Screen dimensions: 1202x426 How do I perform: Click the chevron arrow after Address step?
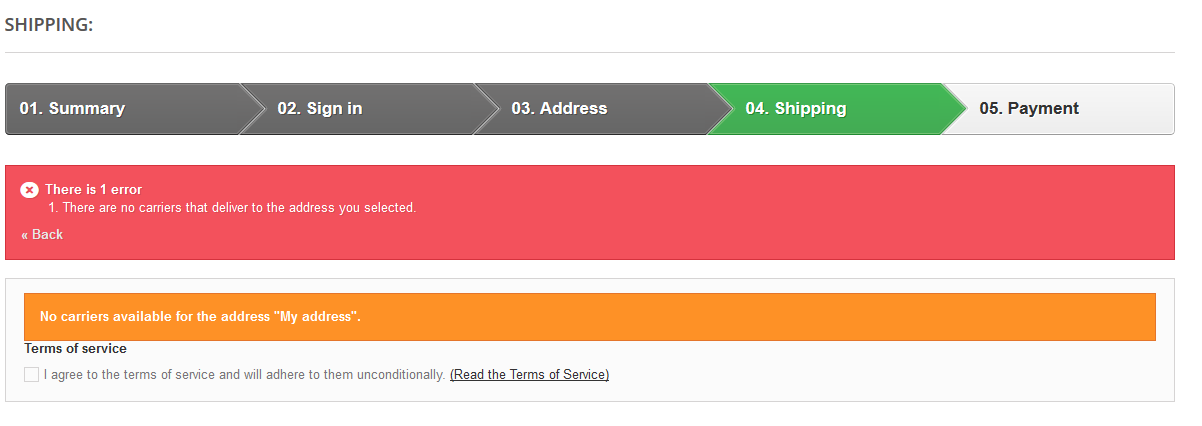pos(722,109)
